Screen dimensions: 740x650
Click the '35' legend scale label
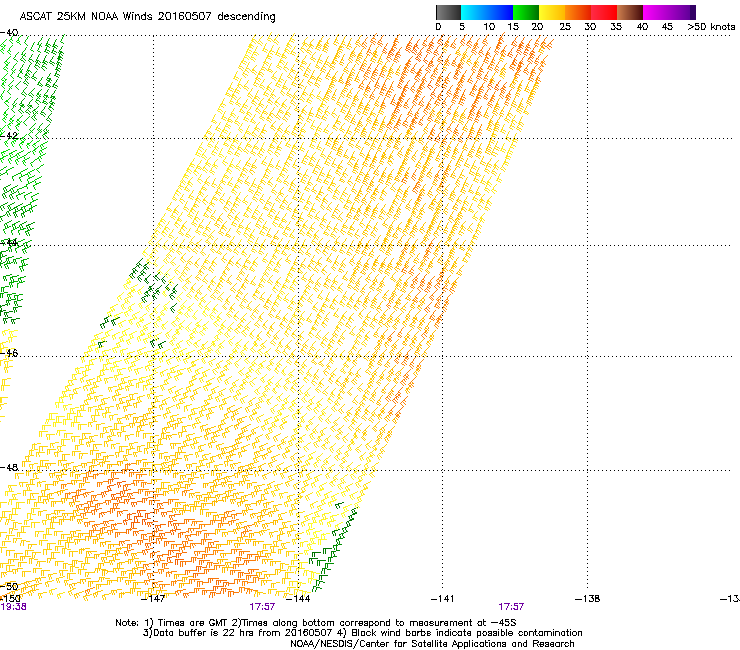click(x=616, y=27)
